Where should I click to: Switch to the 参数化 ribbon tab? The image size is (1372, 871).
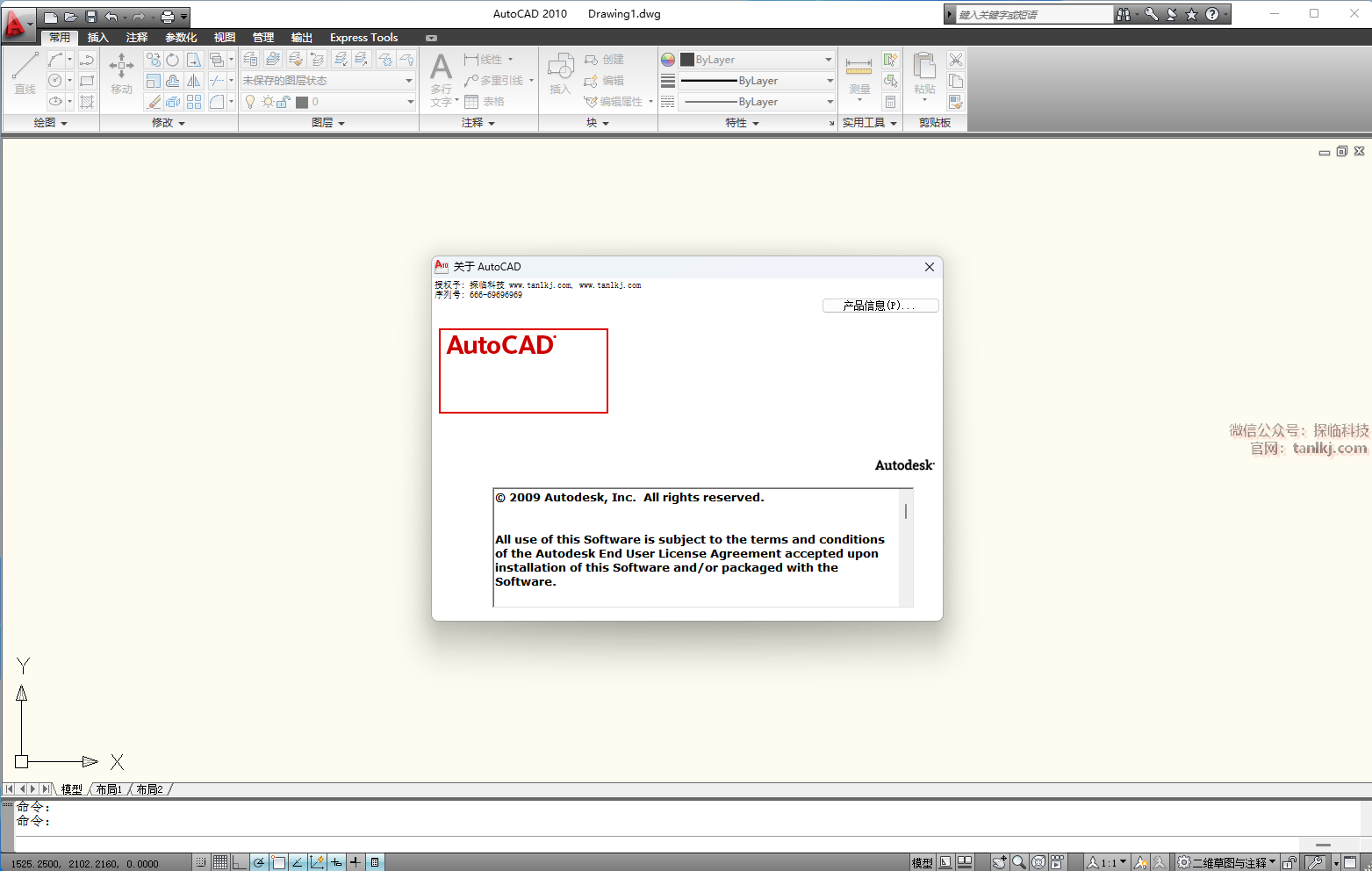[181, 38]
